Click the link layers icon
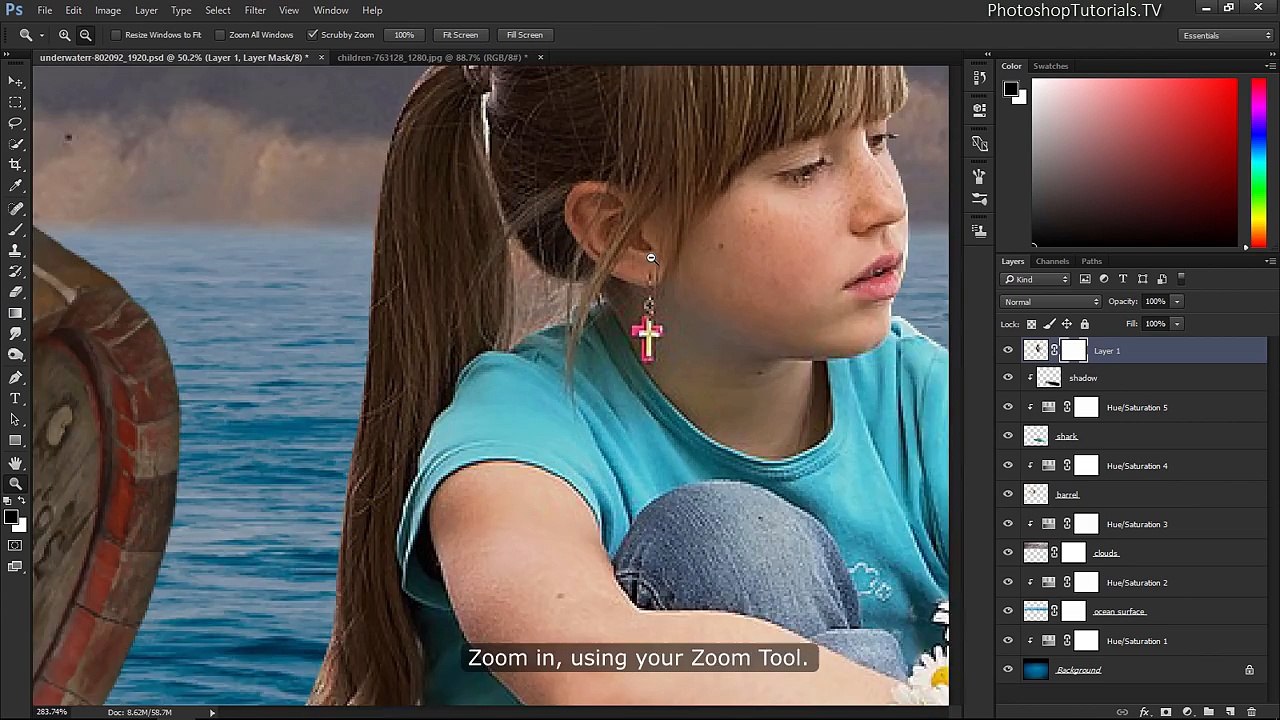 tap(1122, 712)
